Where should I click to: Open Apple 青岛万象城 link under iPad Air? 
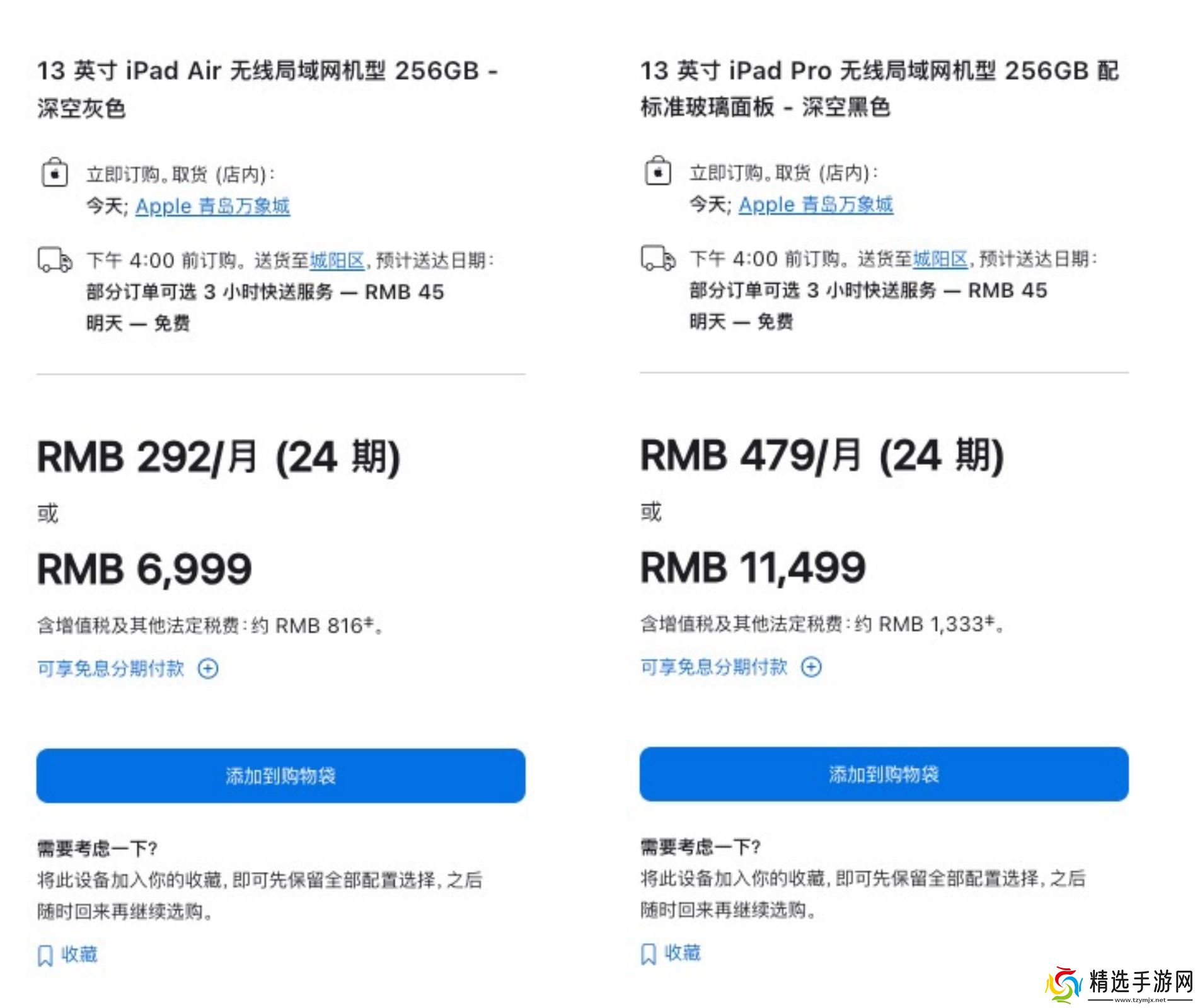click(212, 206)
